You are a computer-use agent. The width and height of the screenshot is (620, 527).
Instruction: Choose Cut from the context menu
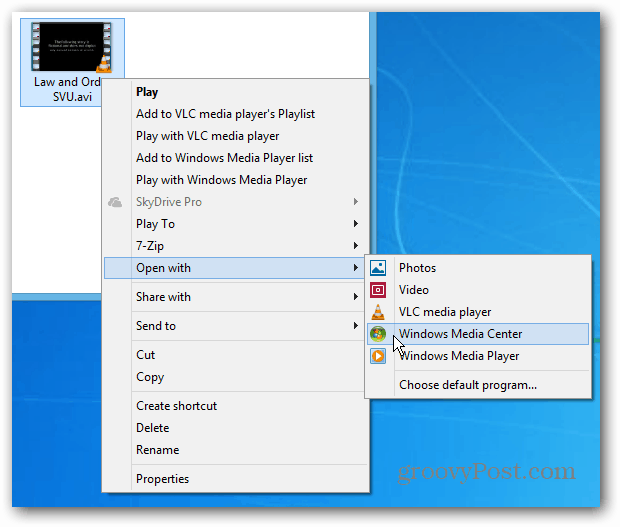[x=236, y=355]
